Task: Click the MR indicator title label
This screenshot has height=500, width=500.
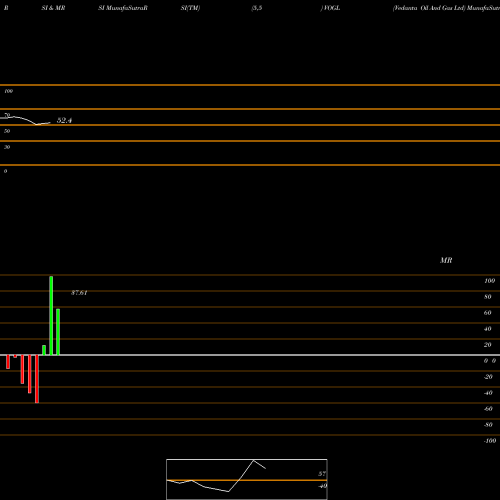Action: pyautogui.click(x=446, y=260)
